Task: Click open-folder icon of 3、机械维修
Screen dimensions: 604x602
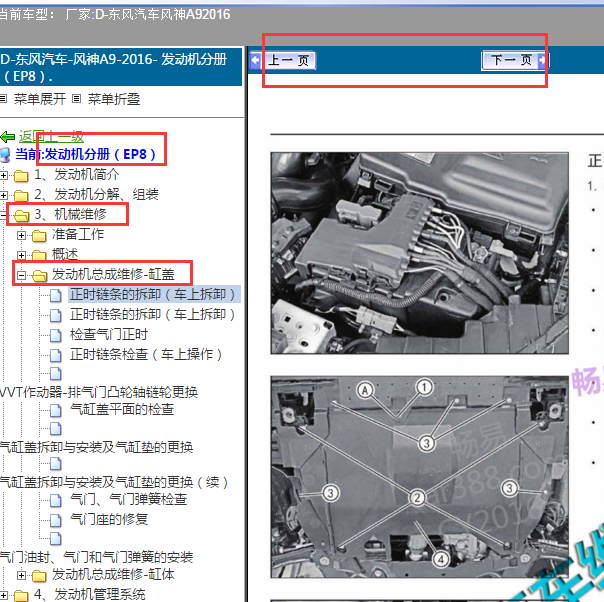Action: (22, 216)
